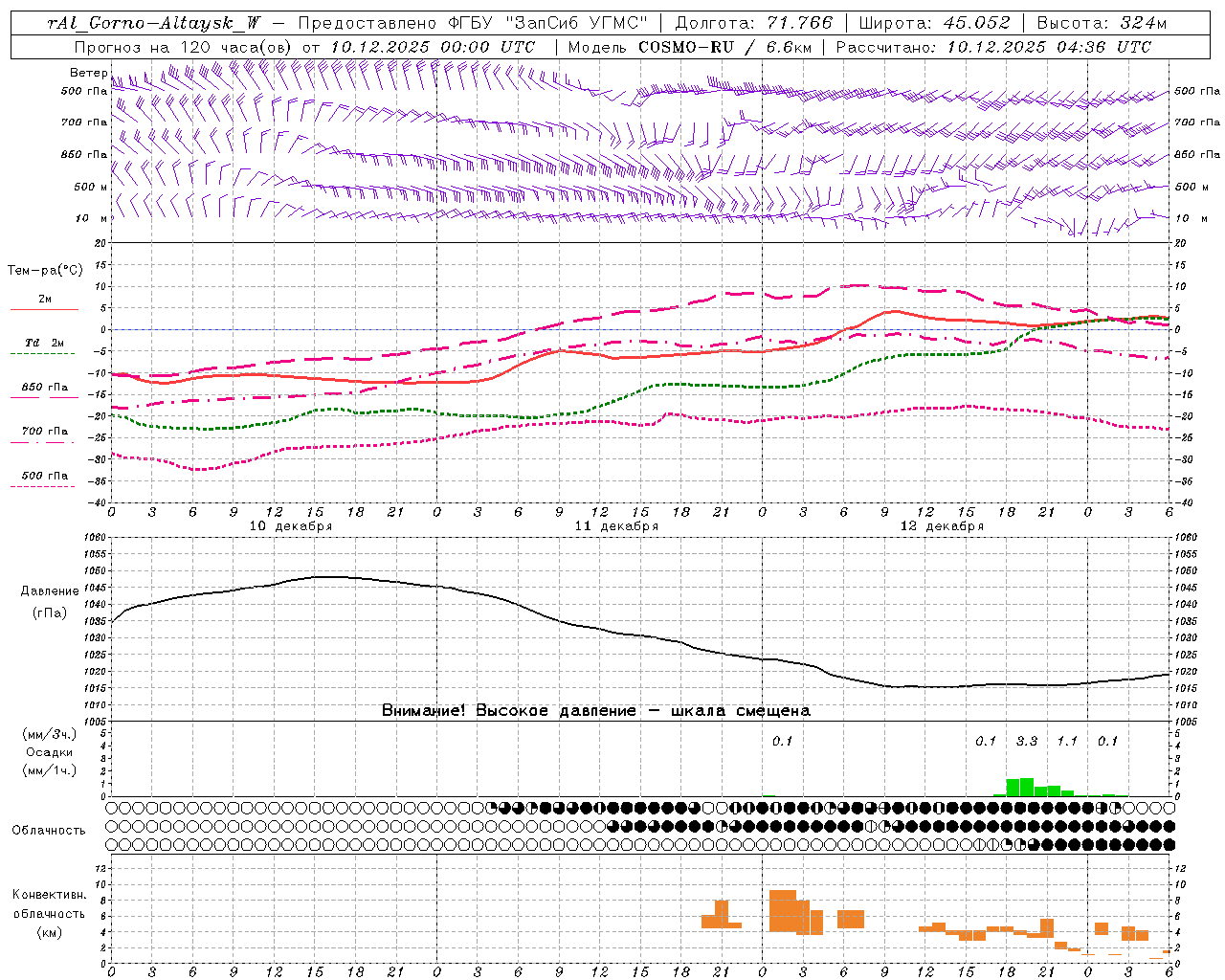Click the 3.3 precipitation amount value
Image resolution: width=1225 pixels, height=980 pixels.
click(1027, 741)
